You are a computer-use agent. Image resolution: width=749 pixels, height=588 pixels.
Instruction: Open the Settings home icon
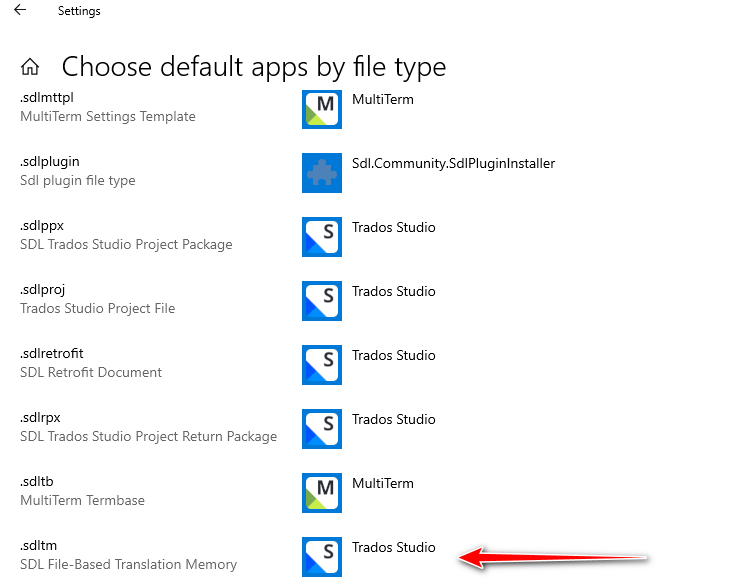[30, 67]
